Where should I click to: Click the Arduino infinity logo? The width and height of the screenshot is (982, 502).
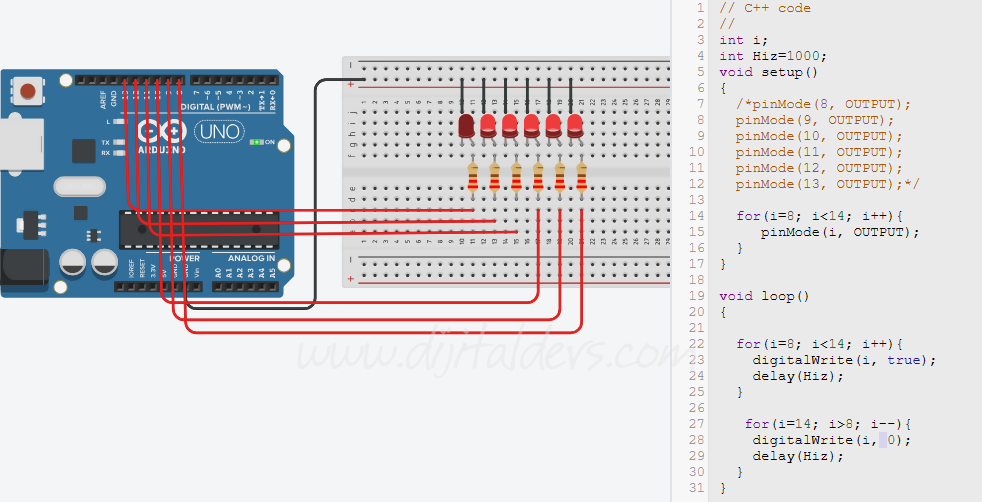[162, 131]
